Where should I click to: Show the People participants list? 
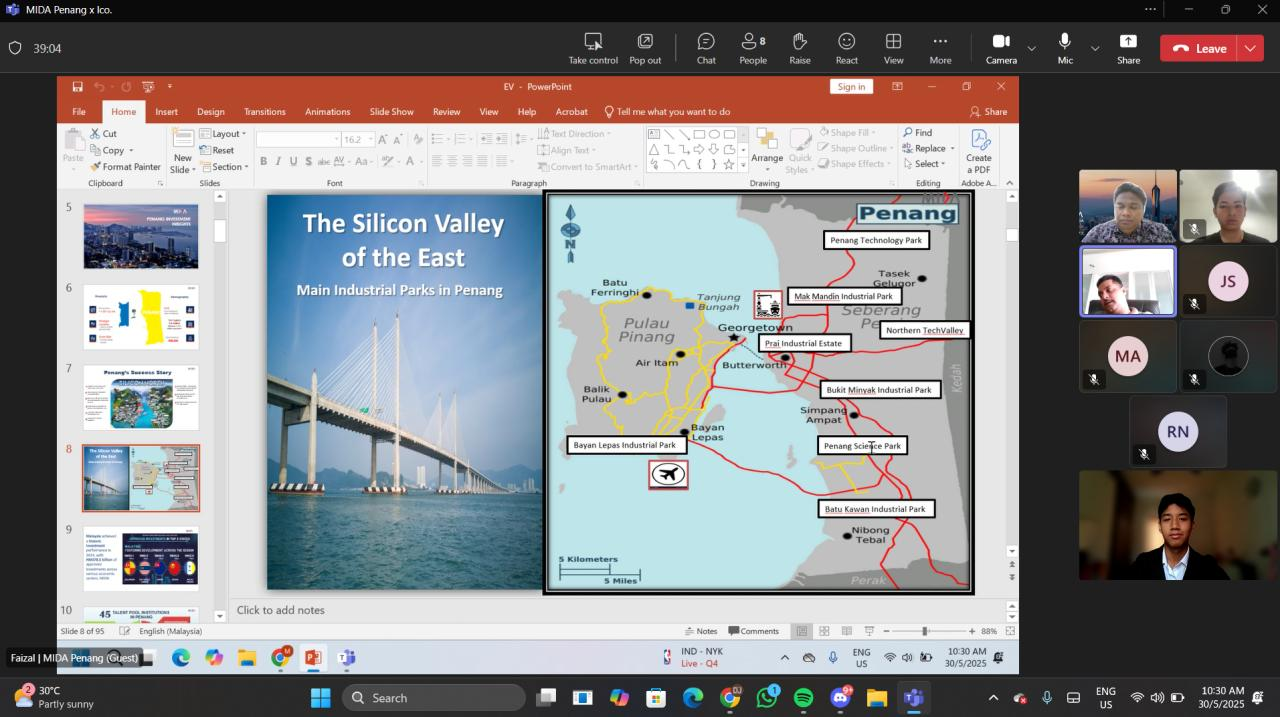(753, 47)
